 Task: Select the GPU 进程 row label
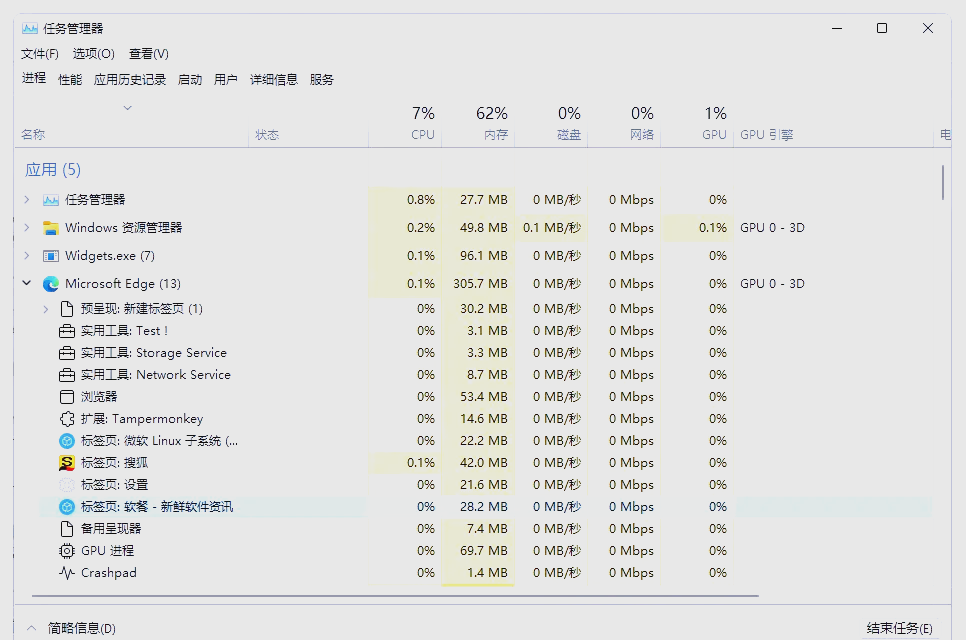(x=107, y=551)
